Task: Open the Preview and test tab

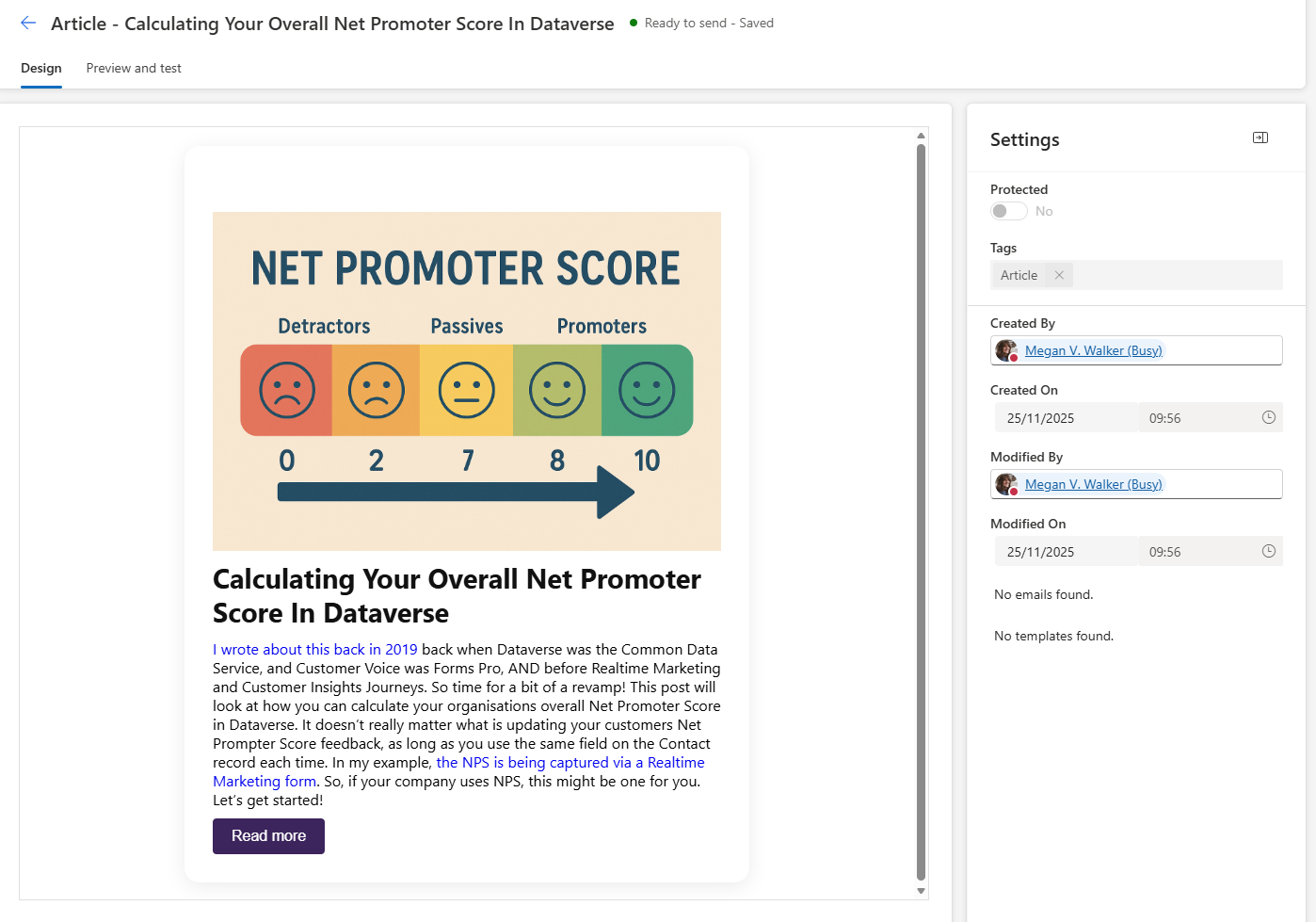Action: [x=134, y=69]
